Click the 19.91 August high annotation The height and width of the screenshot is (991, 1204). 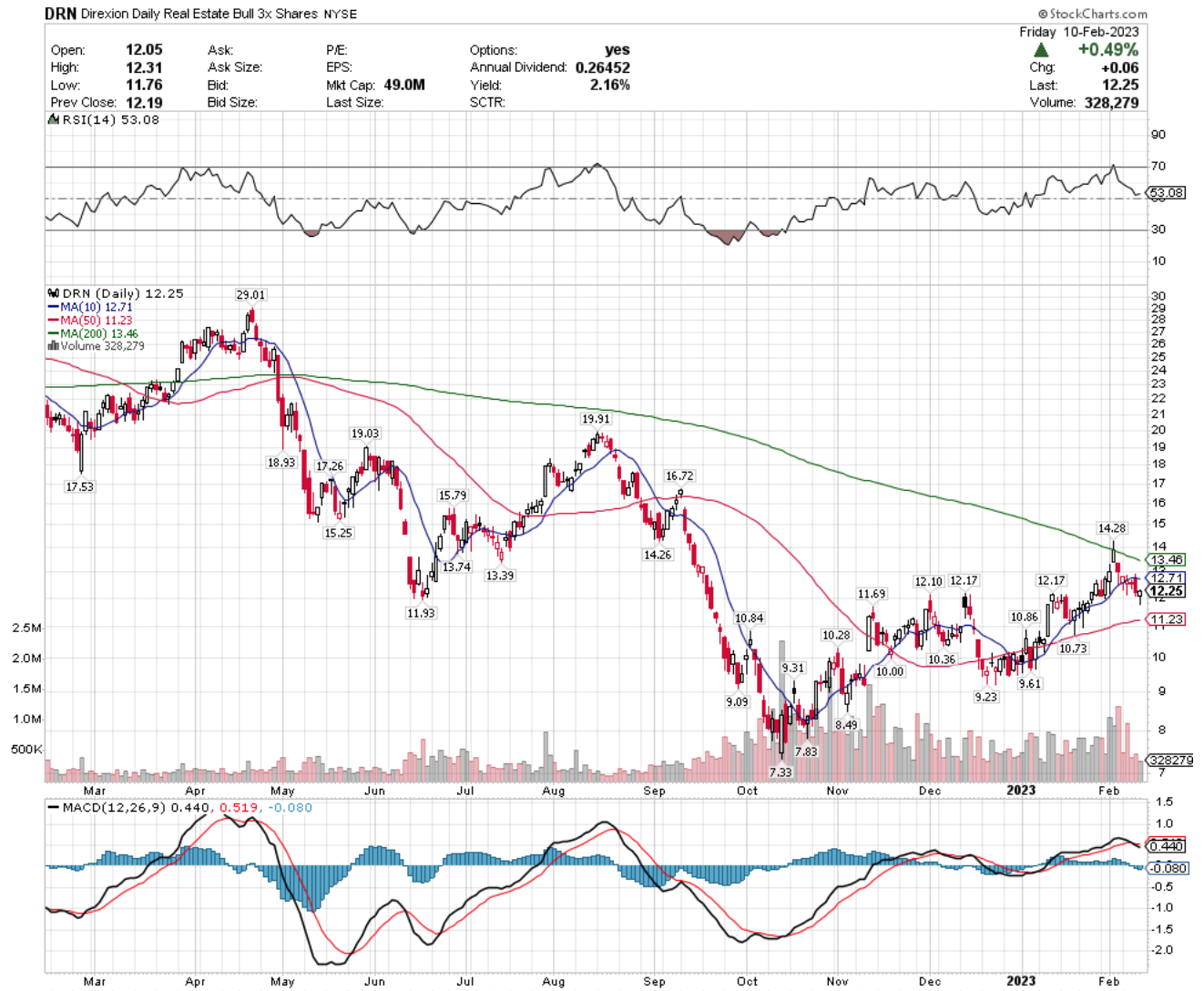[596, 419]
